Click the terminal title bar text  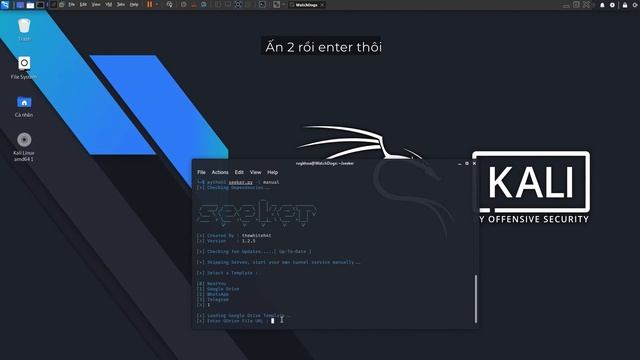pos(325,163)
